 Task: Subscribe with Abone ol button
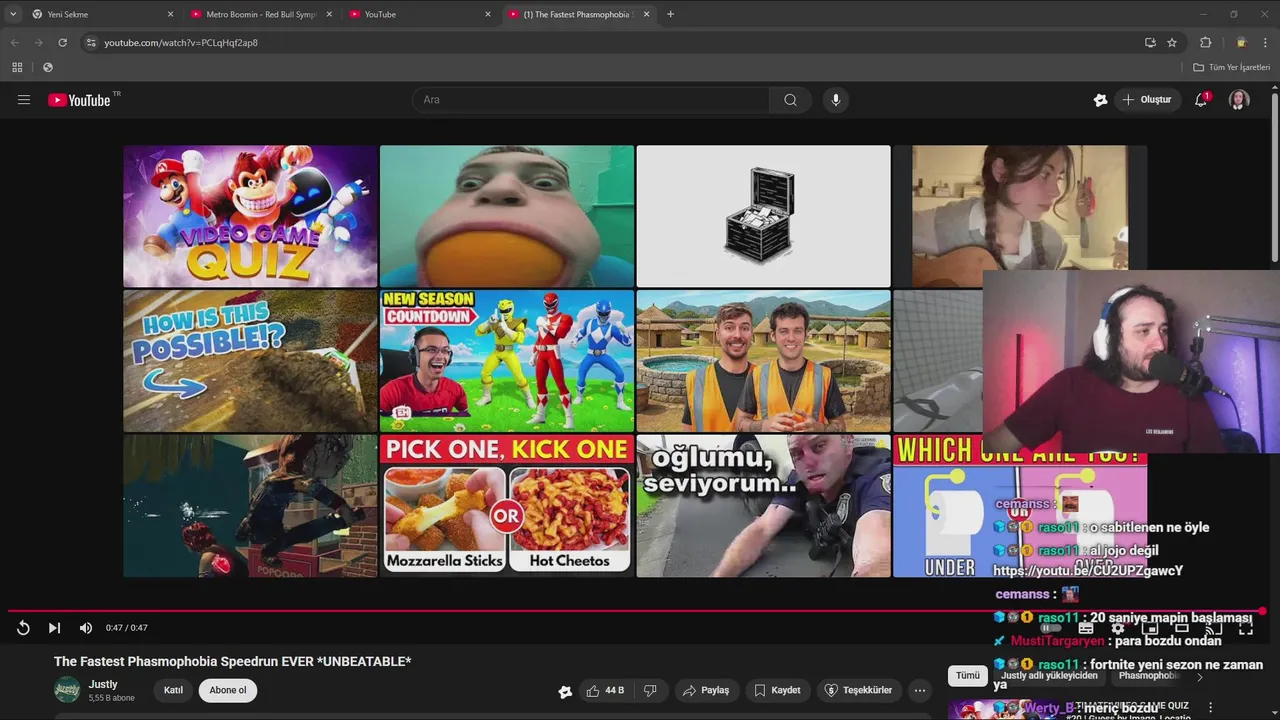click(228, 690)
